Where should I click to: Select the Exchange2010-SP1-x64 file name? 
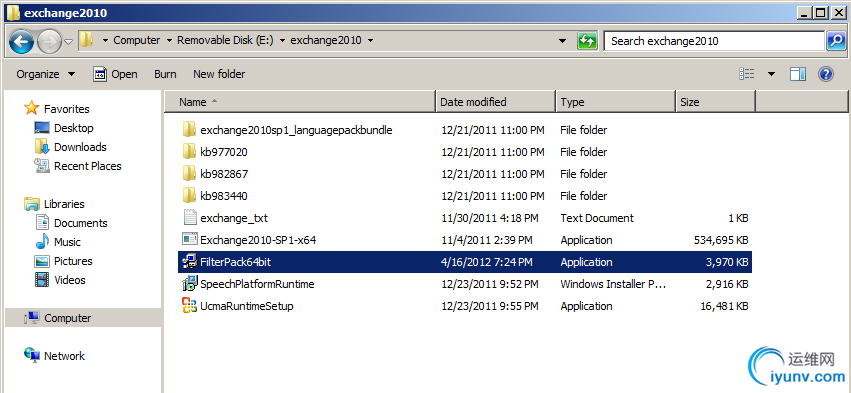click(x=258, y=240)
